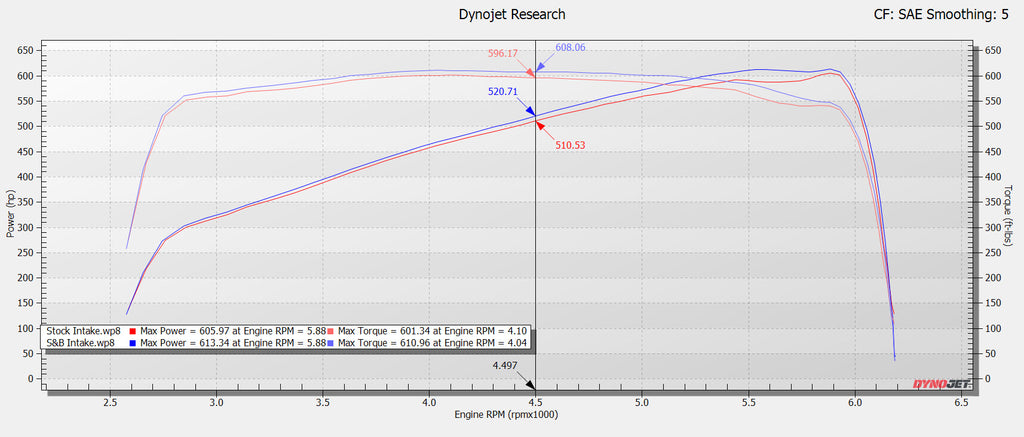Viewport: 1024px width, 437px height.
Task: Click the 520.71 power readout value
Action: (502, 91)
